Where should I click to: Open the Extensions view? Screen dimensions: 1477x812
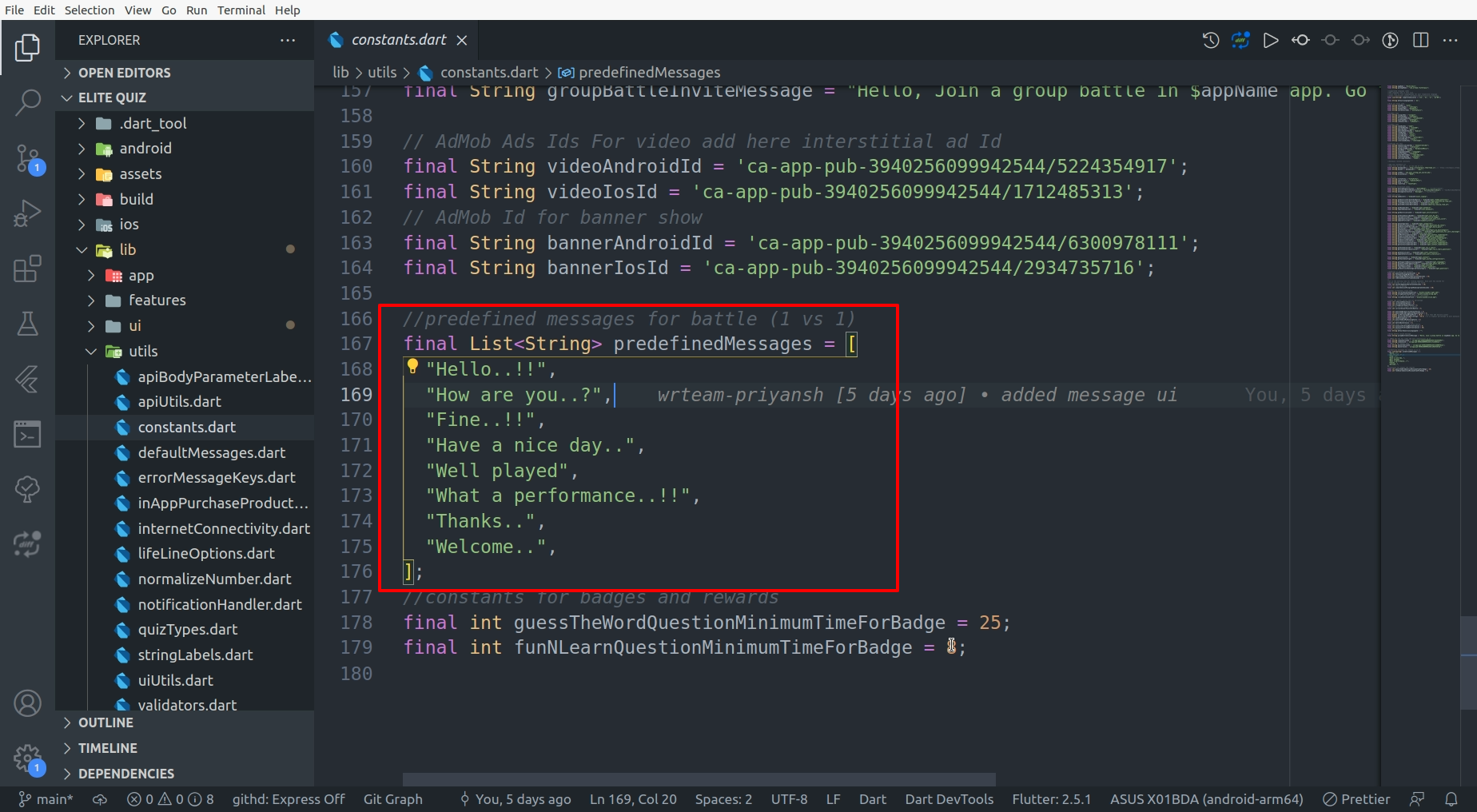coord(27,269)
